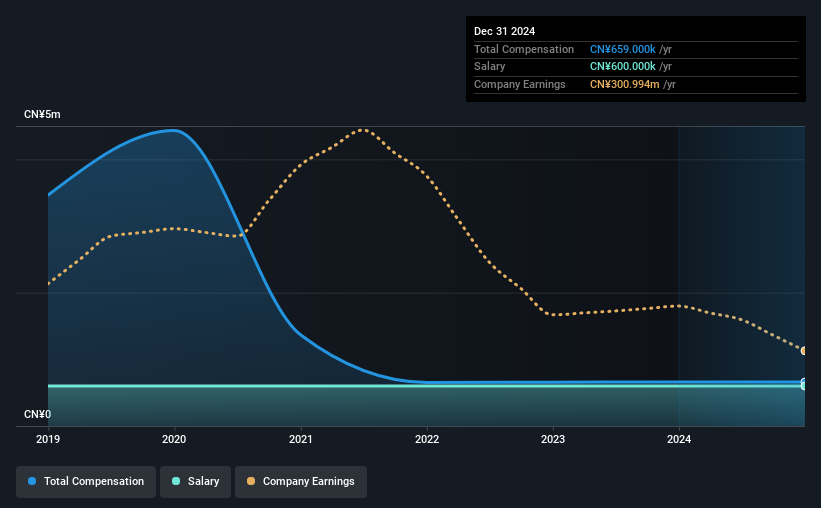
Task: Click the Total Compensation tooltip row label
Action: tap(524, 49)
